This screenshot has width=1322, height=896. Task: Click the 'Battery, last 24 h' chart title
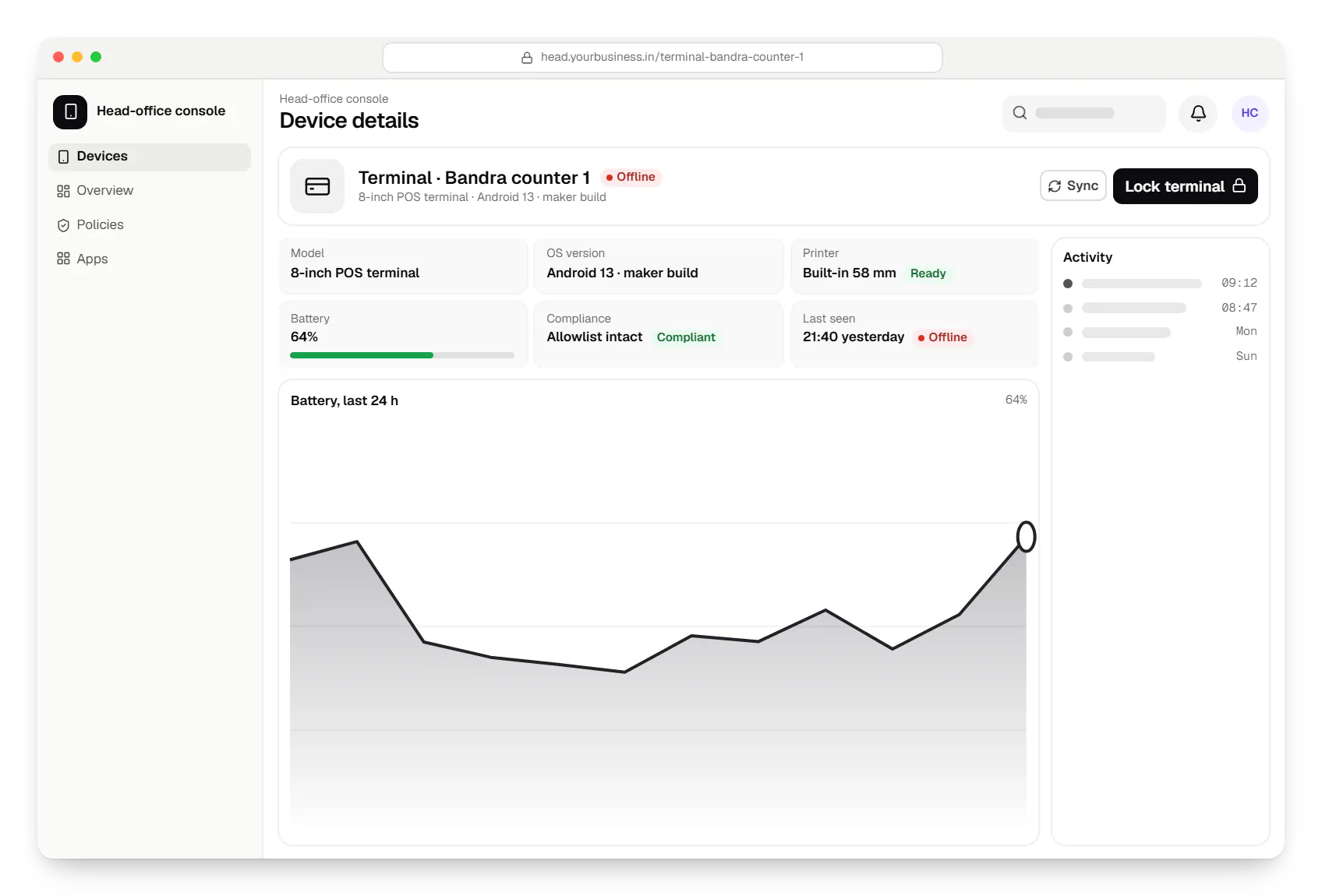[345, 401]
